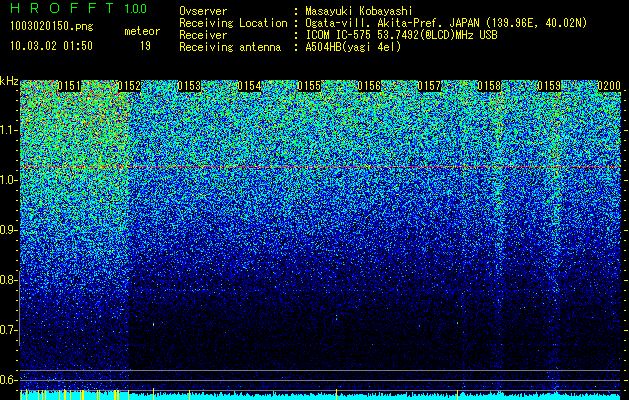The image size is (629, 400).
Task: Click the Receiving Location label
Action: [x=233, y=23]
